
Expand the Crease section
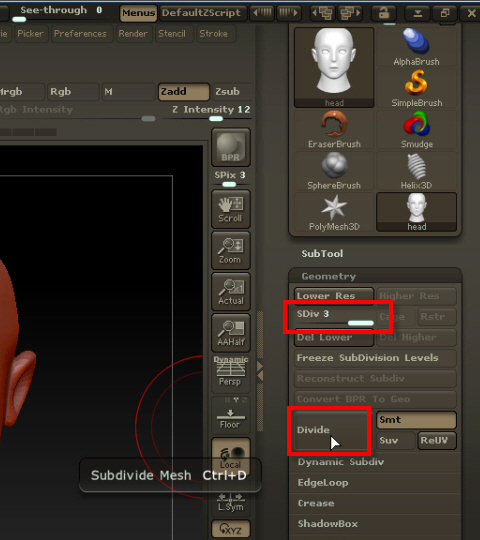(x=316, y=503)
